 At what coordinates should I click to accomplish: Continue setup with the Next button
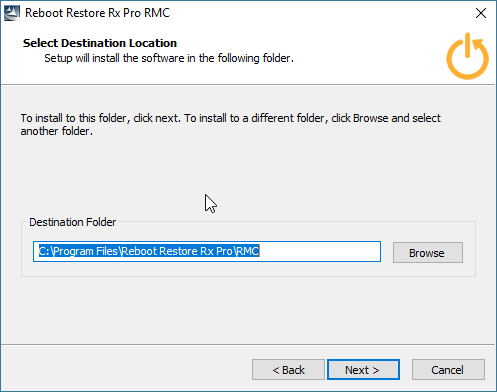click(363, 370)
